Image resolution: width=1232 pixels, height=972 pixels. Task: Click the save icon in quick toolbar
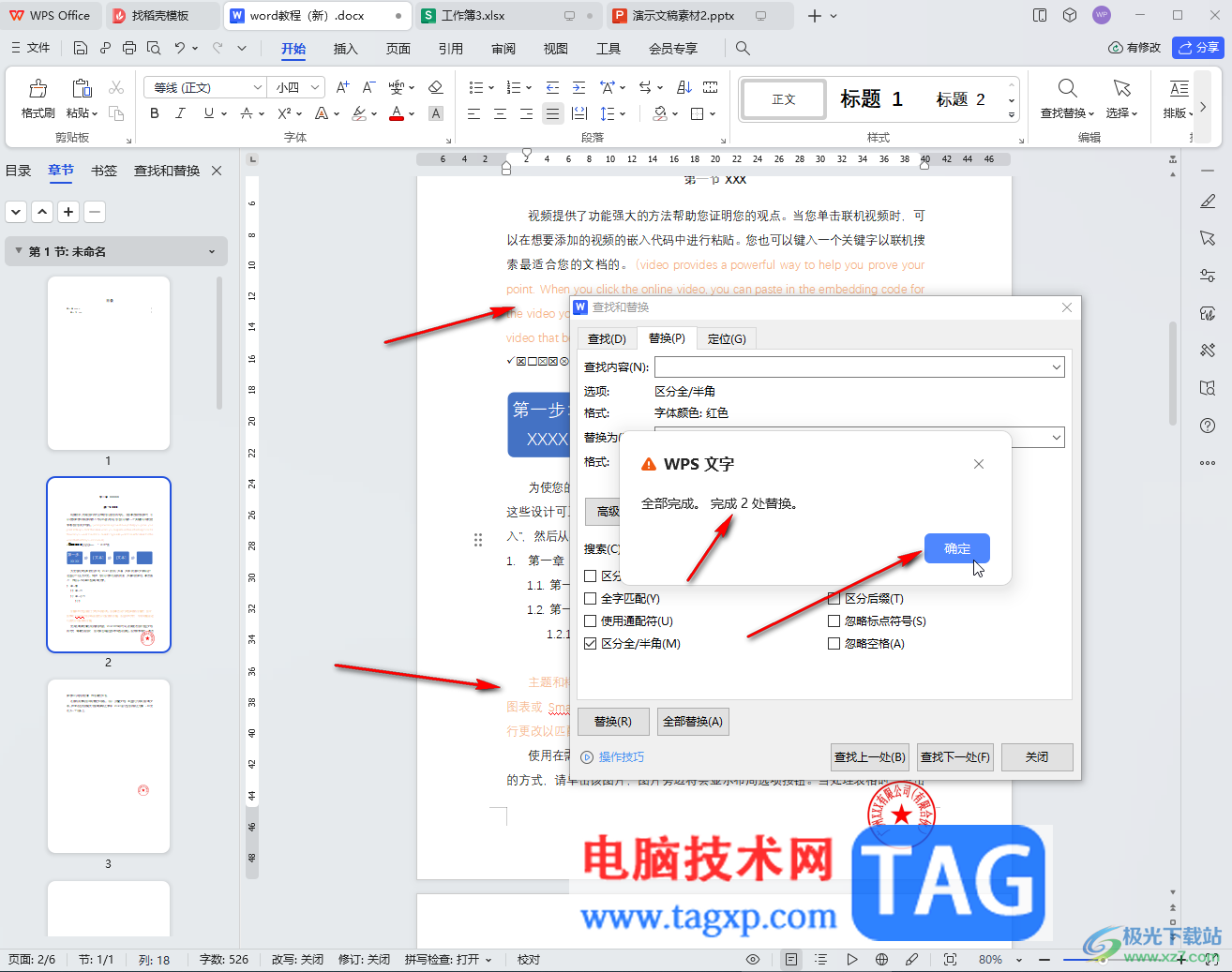[81, 48]
